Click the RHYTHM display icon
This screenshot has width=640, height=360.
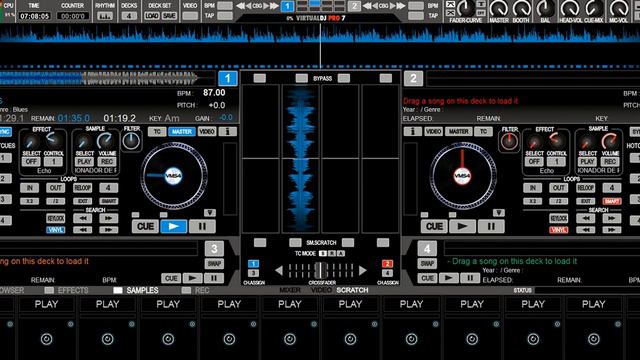point(105,16)
